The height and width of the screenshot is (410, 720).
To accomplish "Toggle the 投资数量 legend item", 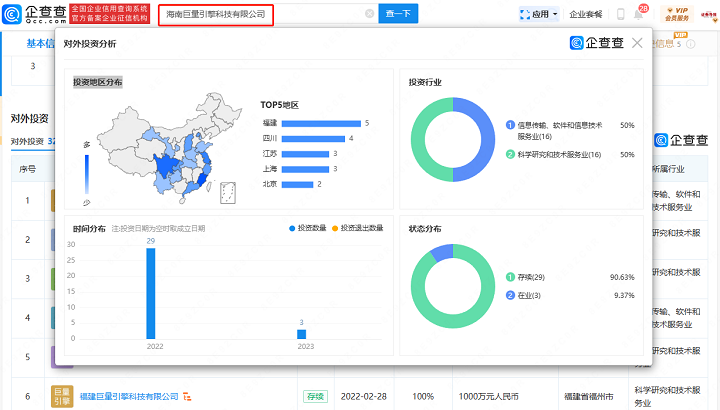I will [308, 228].
